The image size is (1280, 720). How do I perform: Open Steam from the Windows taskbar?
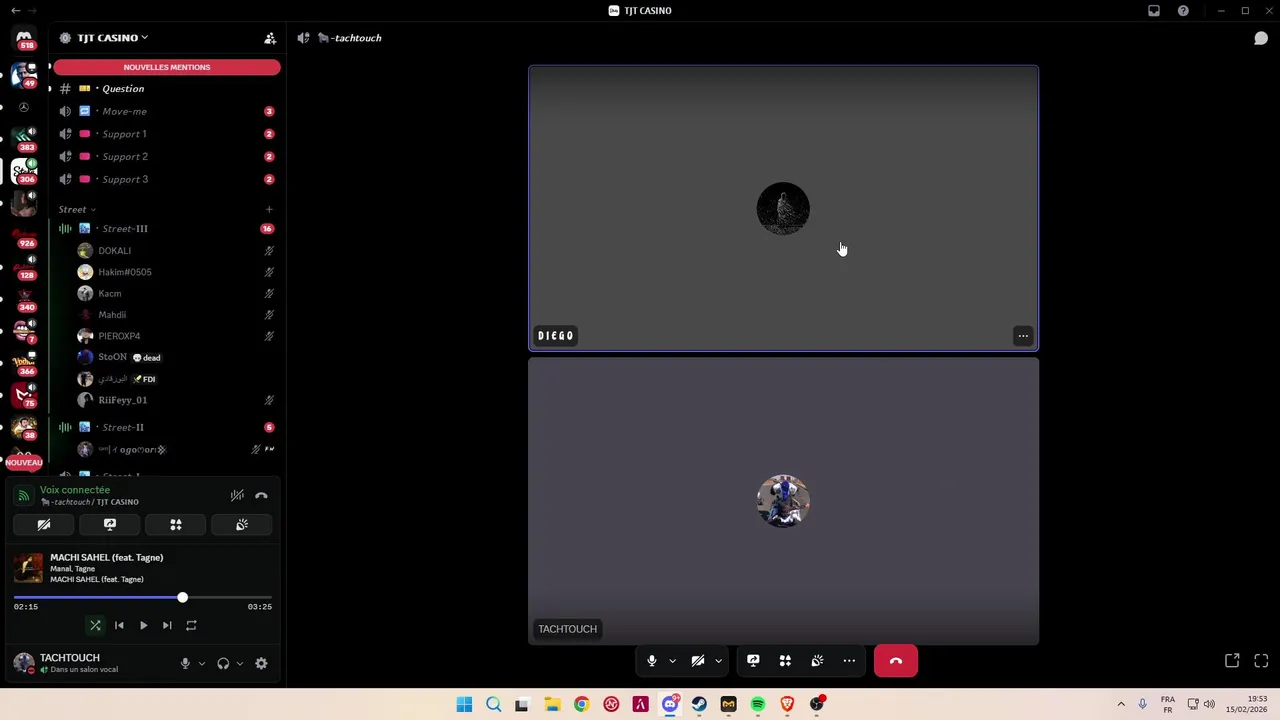pos(699,705)
